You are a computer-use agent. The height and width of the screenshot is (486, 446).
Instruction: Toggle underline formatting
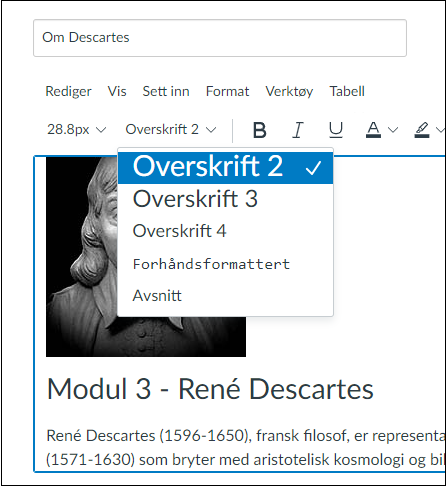[336, 130]
